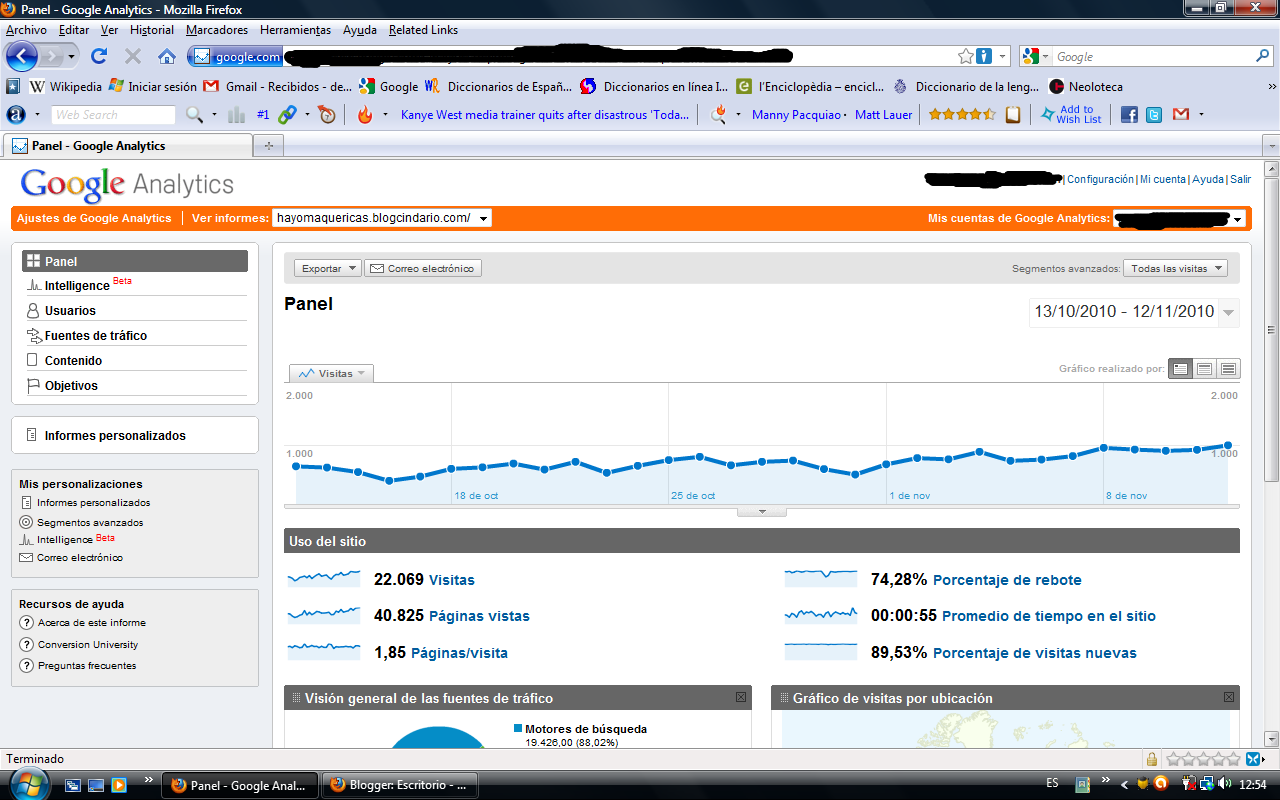Open new tab with plus icon
Screen dimensions: 1280x800
pos(268,146)
